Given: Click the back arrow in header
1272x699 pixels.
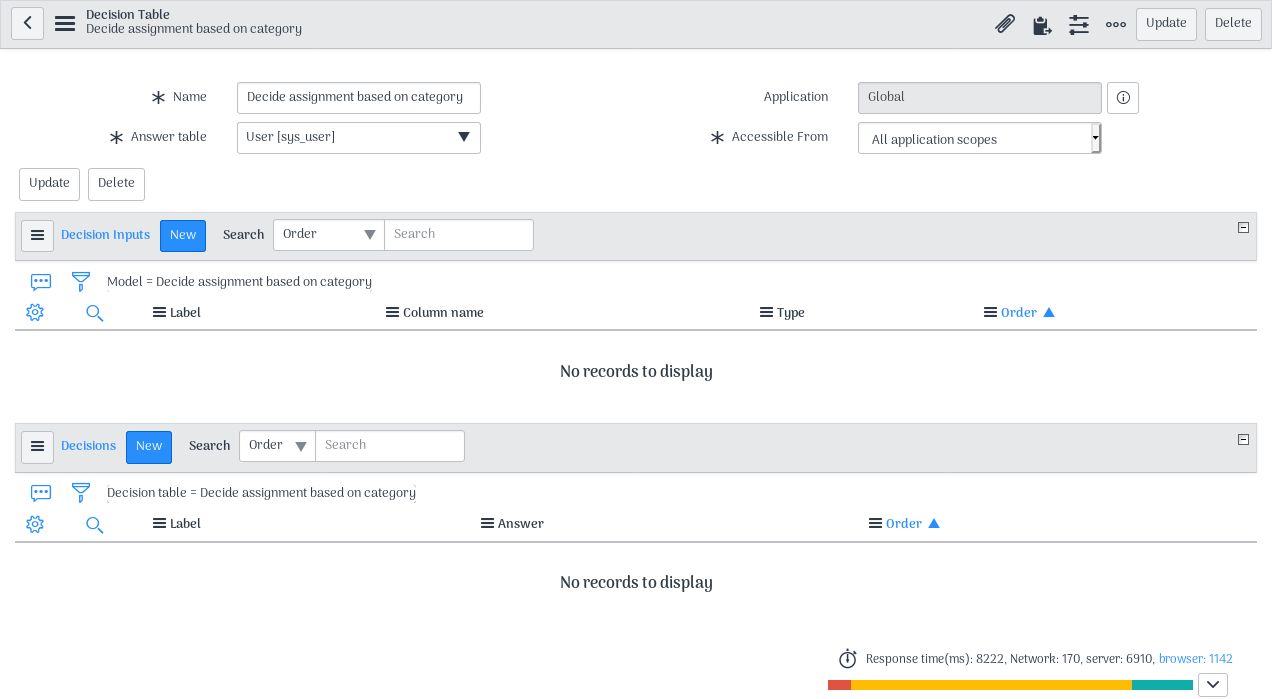Looking at the screenshot, I should (27, 23).
